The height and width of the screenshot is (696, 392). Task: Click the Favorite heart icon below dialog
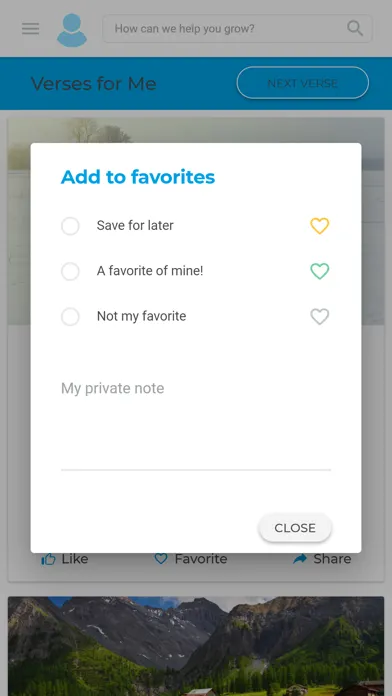[x=161, y=559]
